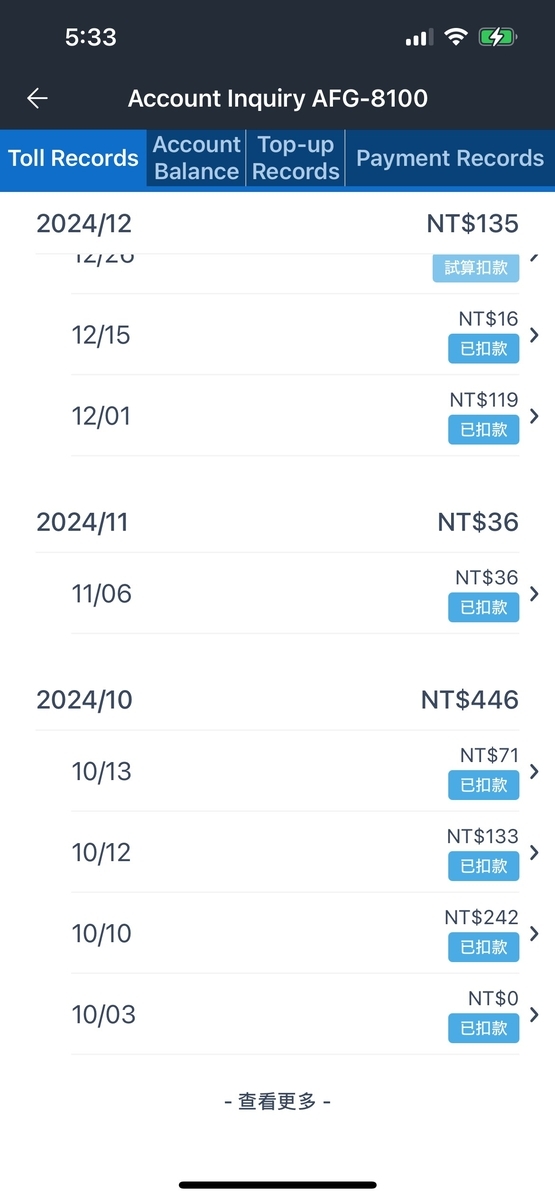
Task: Open the 11/06 record arrow
Action: pos(534,594)
